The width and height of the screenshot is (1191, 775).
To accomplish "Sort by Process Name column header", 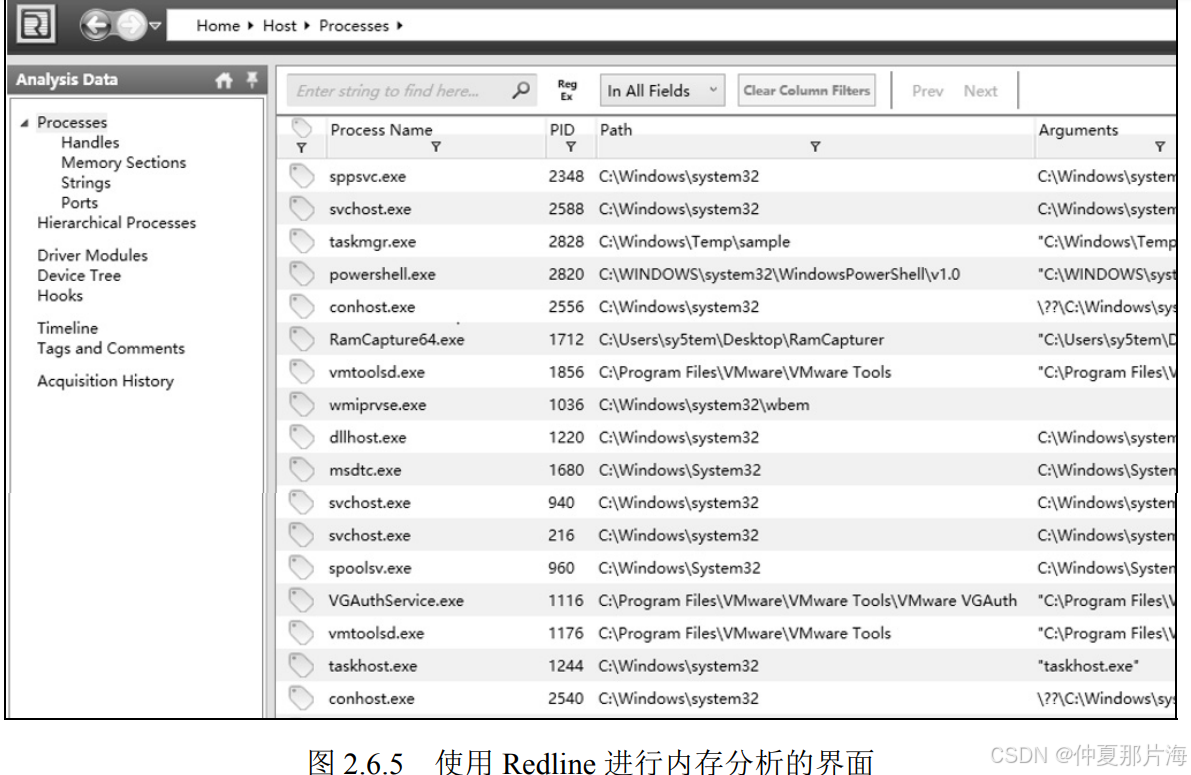I will point(381,130).
